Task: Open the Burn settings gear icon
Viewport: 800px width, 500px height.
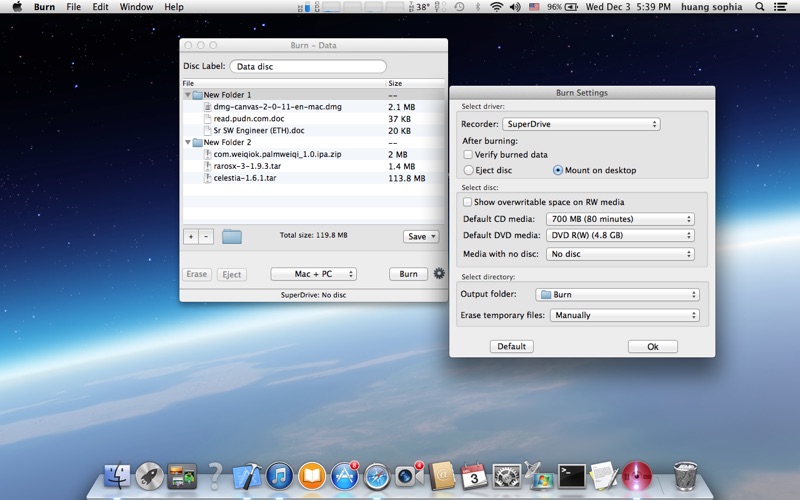Action: pyautogui.click(x=439, y=273)
